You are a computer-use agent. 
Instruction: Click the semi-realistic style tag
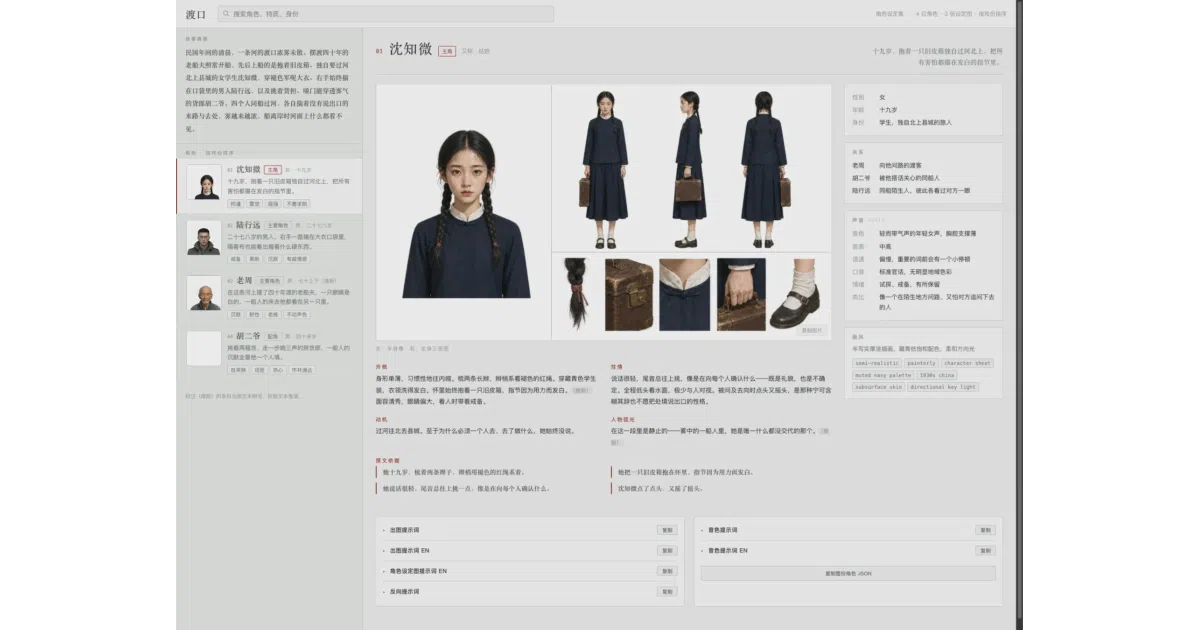click(877, 363)
